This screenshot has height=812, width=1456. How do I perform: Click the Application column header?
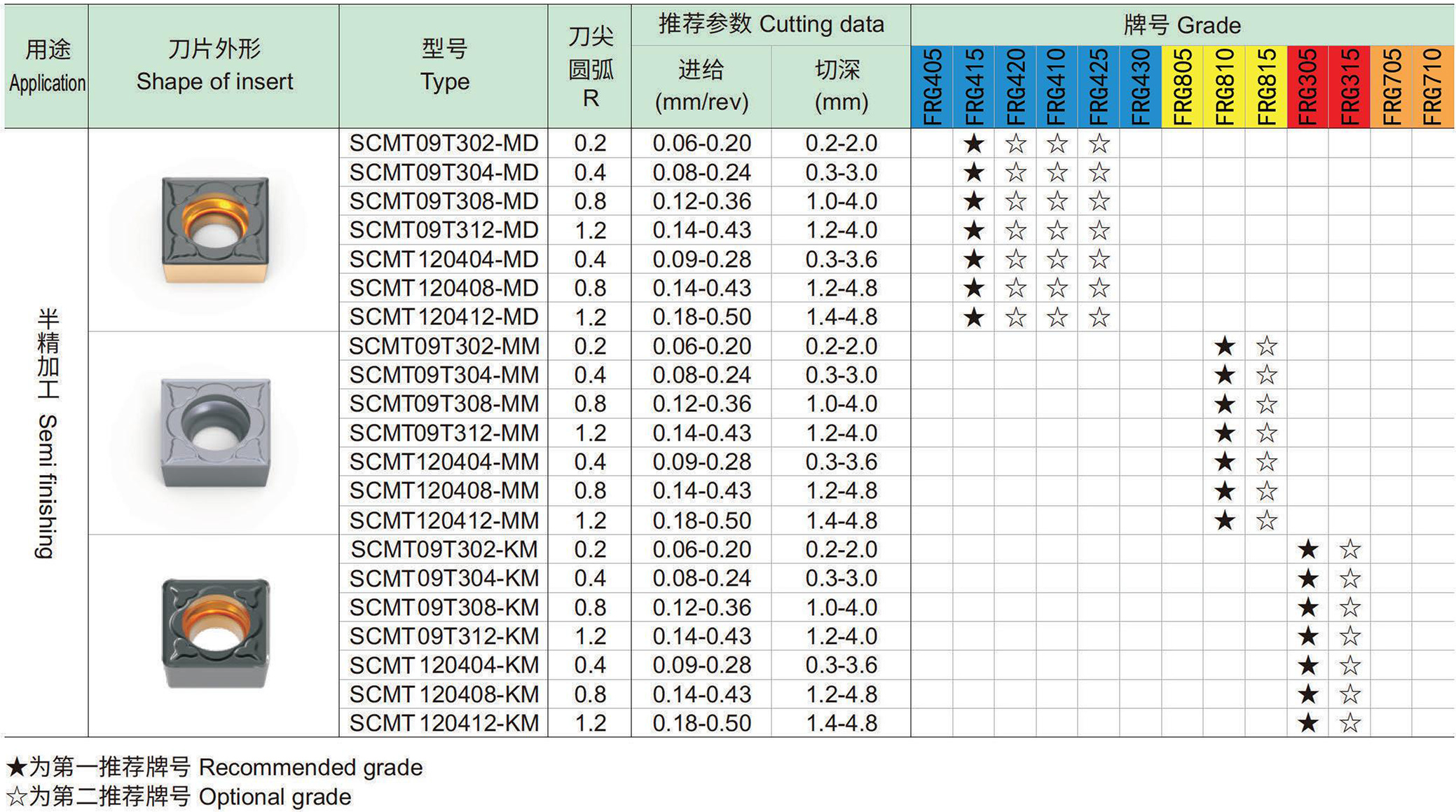coord(47,66)
